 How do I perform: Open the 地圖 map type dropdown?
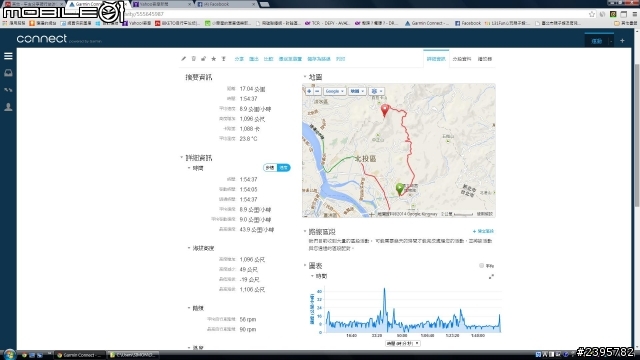(357, 91)
